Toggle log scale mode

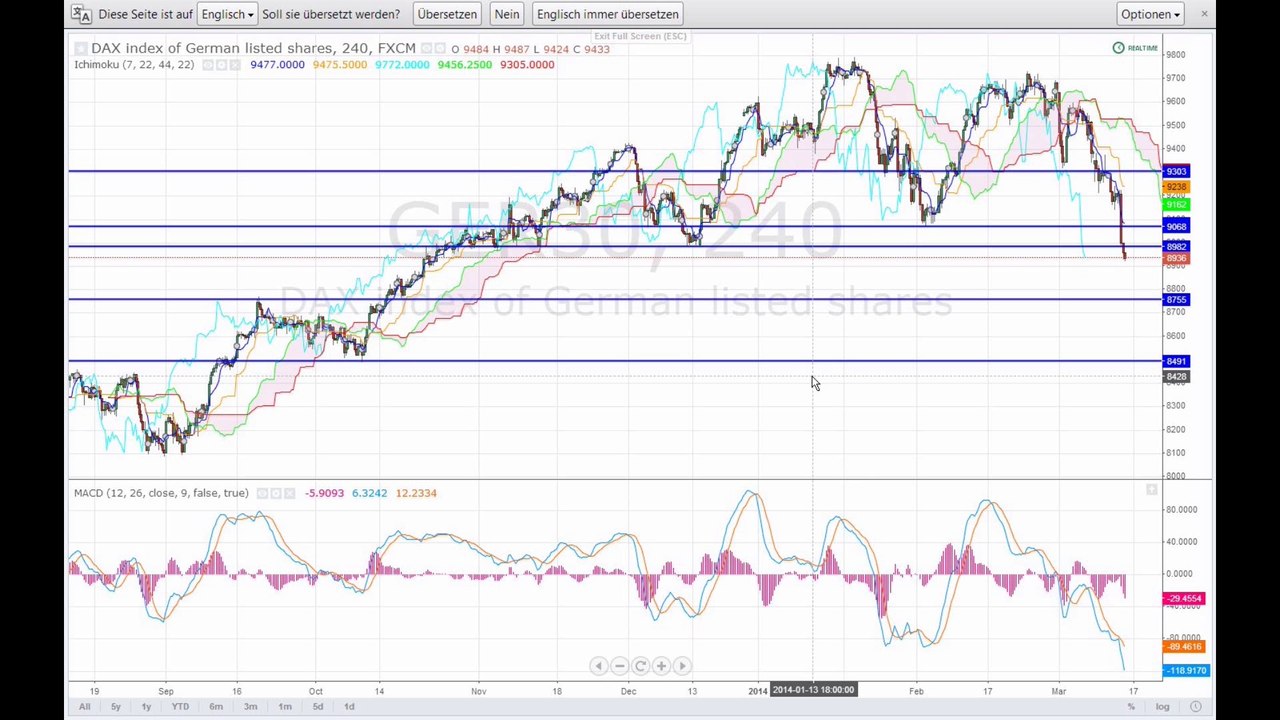(1163, 707)
